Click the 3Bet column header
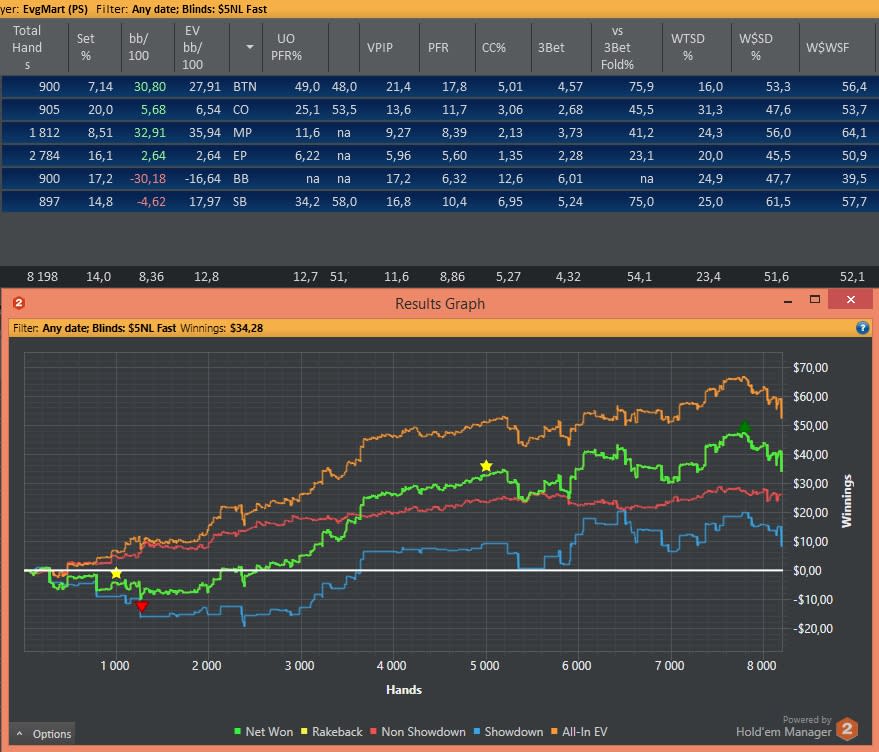The height and width of the screenshot is (752, 879). [551, 48]
